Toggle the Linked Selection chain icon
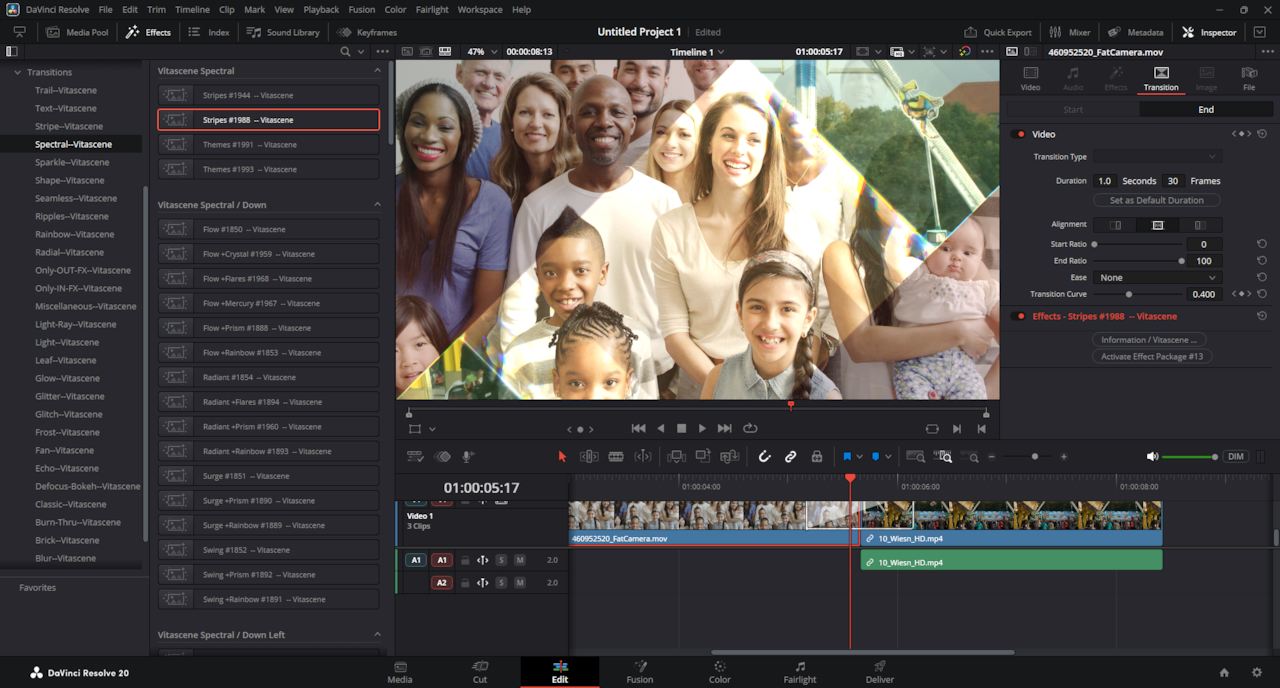Screen dimensions: 1280x688 coord(790,457)
